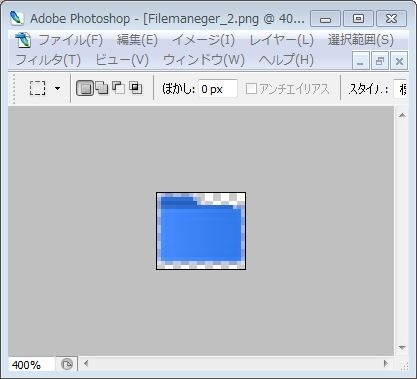The height and width of the screenshot is (379, 417).
Task: Minimize the Adobe Photoshop window
Action: (x=325, y=18)
